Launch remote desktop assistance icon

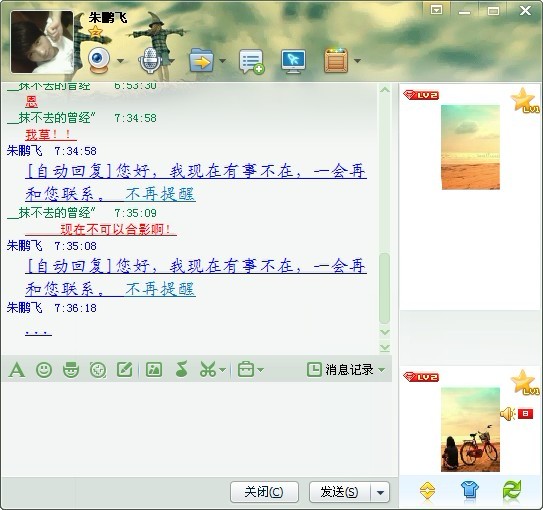click(x=293, y=61)
